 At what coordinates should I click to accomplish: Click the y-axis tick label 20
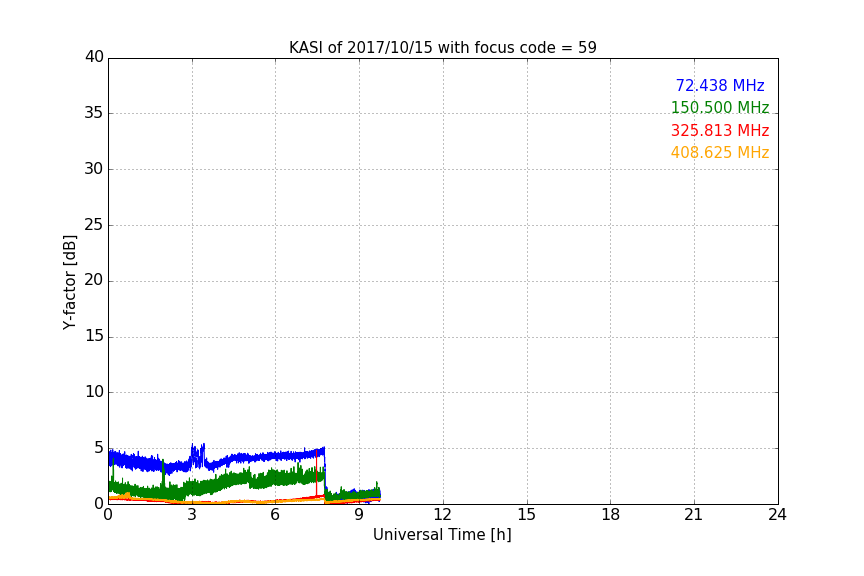94,280
